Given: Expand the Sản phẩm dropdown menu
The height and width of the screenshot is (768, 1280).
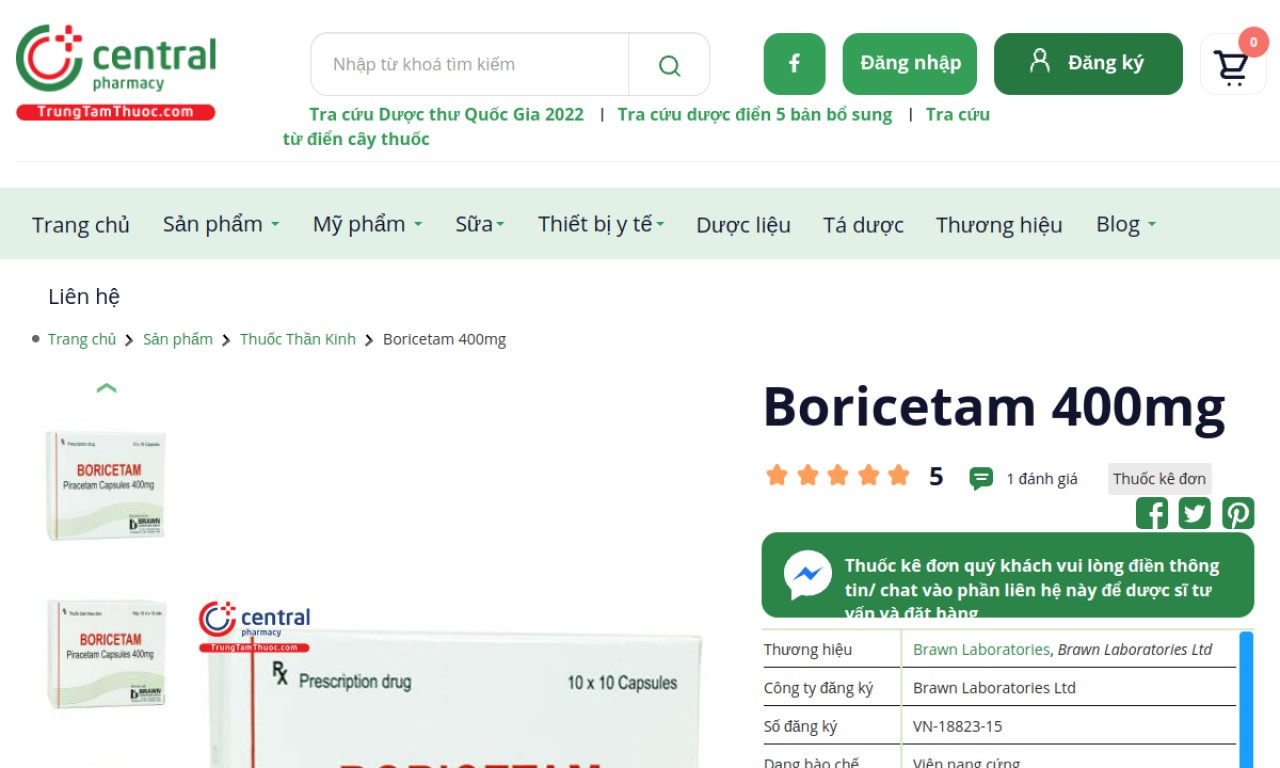Looking at the screenshot, I should (x=221, y=224).
